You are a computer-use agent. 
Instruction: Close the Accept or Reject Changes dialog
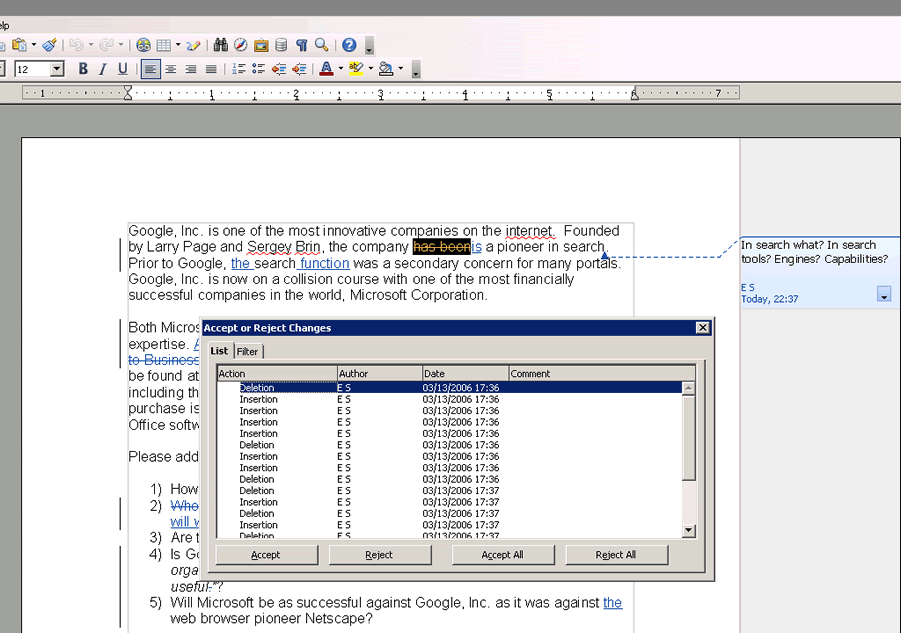[x=702, y=327]
